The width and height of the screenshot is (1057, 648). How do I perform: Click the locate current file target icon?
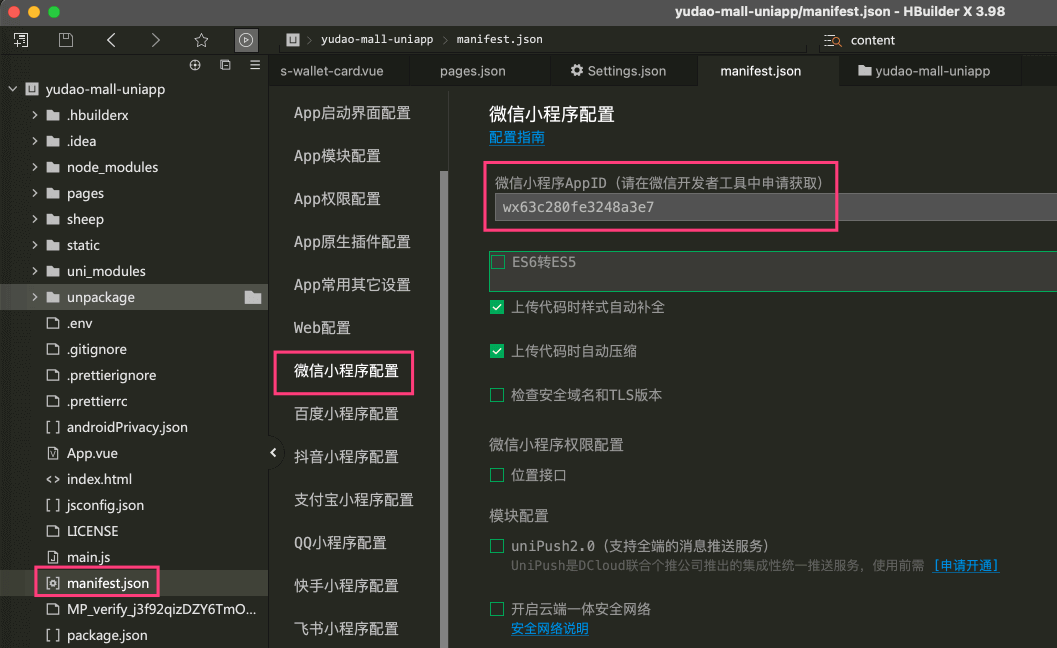pyautogui.click(x=195, y=65)
